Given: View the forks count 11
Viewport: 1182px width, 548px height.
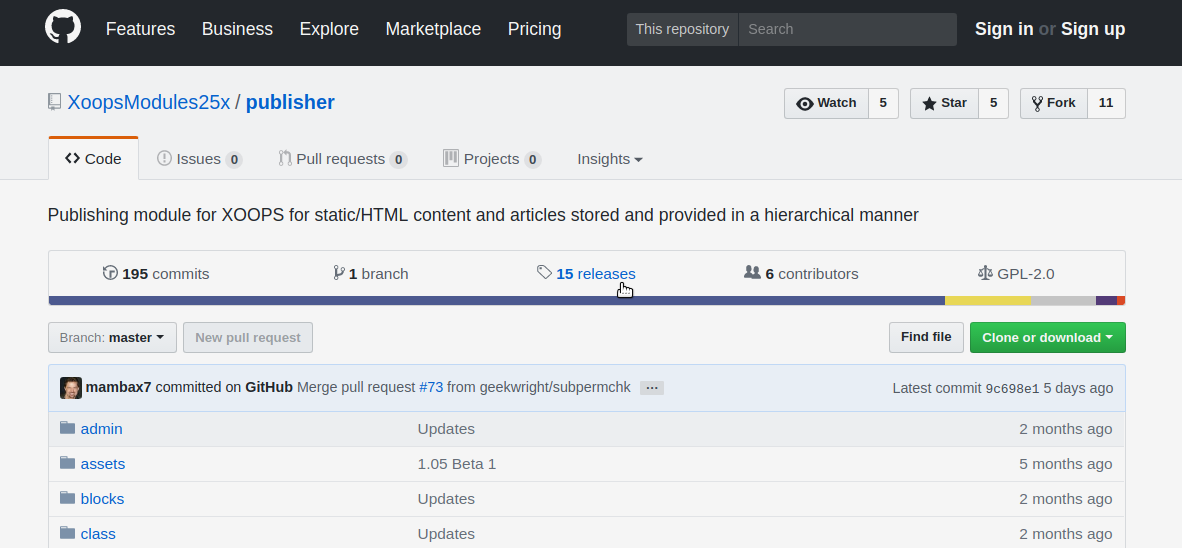Looking at the screenshot, I should 1106,103.
